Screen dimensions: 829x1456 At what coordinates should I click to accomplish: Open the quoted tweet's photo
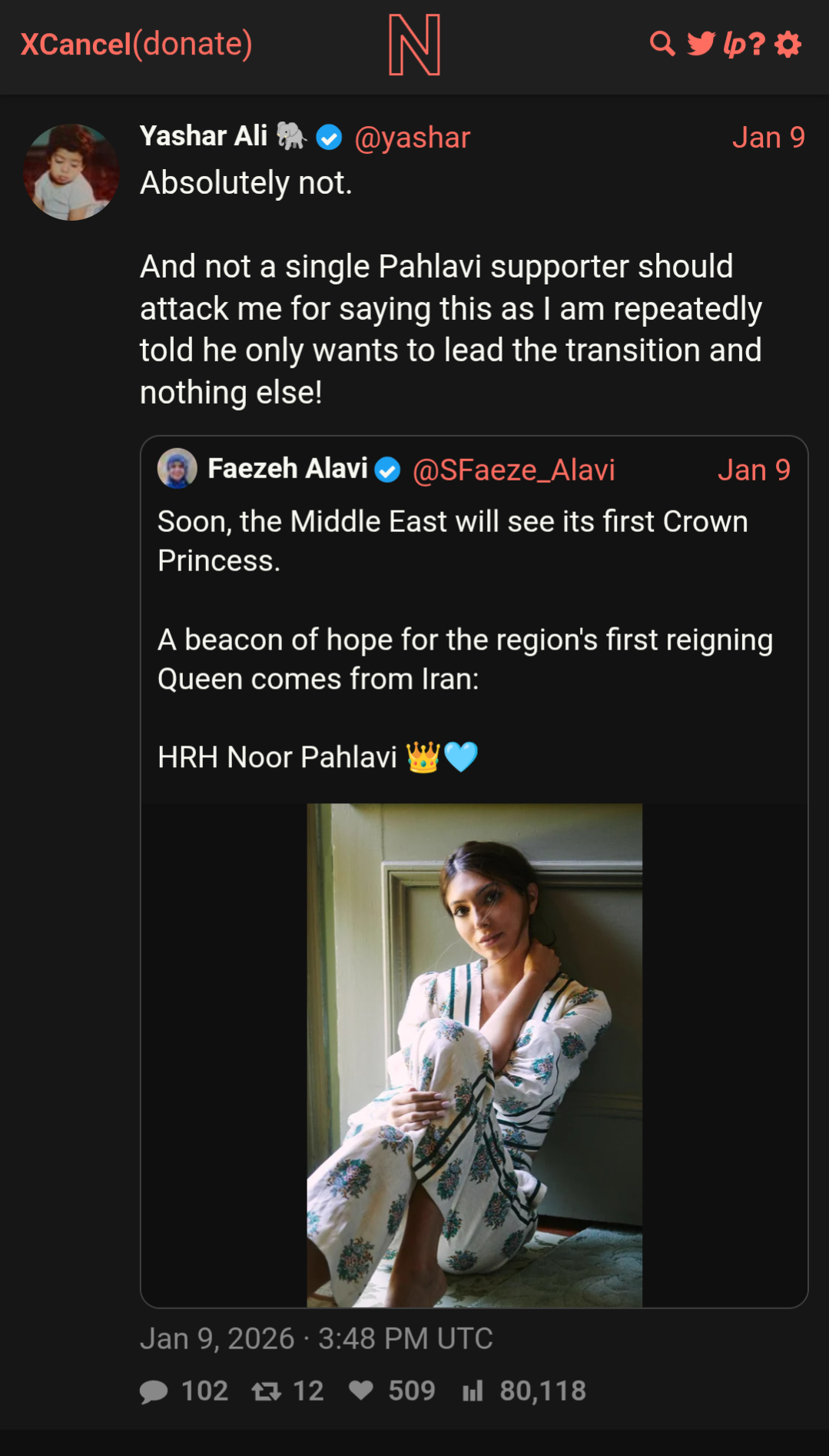pos(474,1055)
